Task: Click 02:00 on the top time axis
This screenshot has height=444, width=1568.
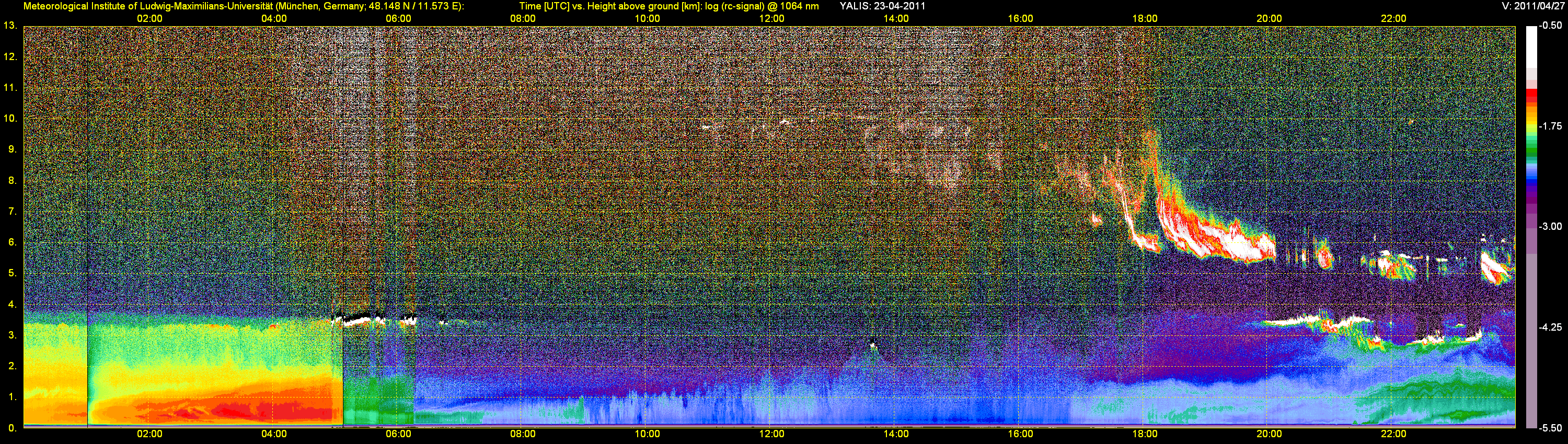Action: click(149, 18)
